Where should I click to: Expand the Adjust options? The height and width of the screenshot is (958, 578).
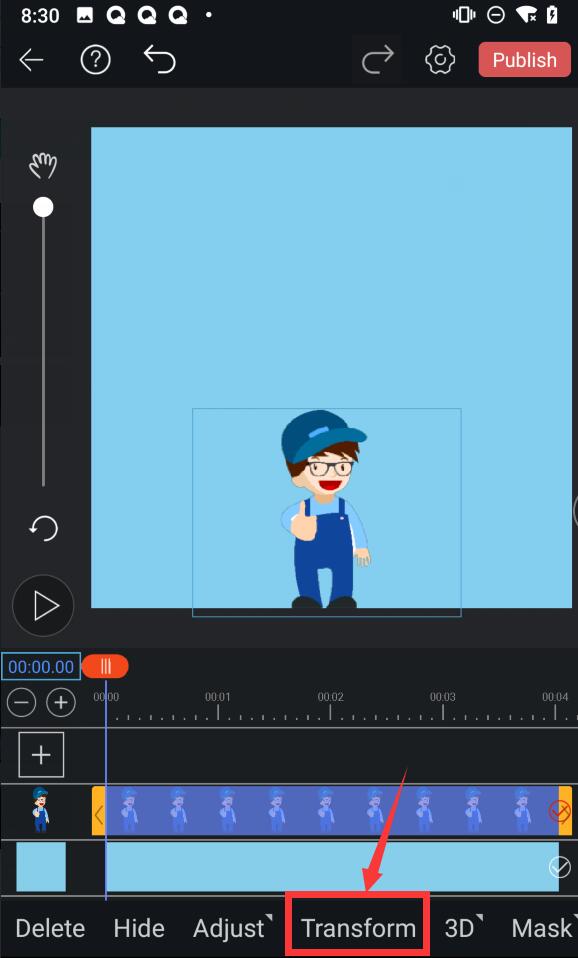232,928
